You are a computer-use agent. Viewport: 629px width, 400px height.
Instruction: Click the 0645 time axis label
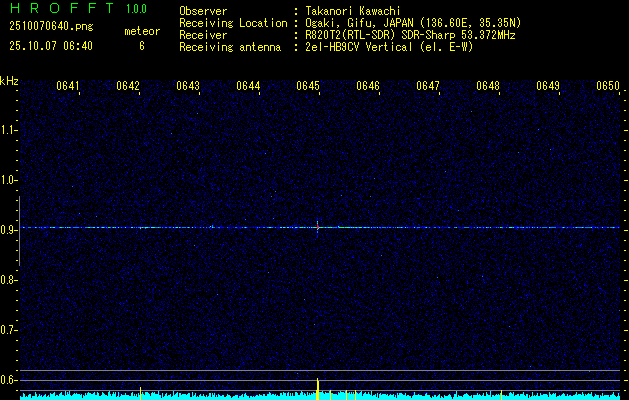308,85
